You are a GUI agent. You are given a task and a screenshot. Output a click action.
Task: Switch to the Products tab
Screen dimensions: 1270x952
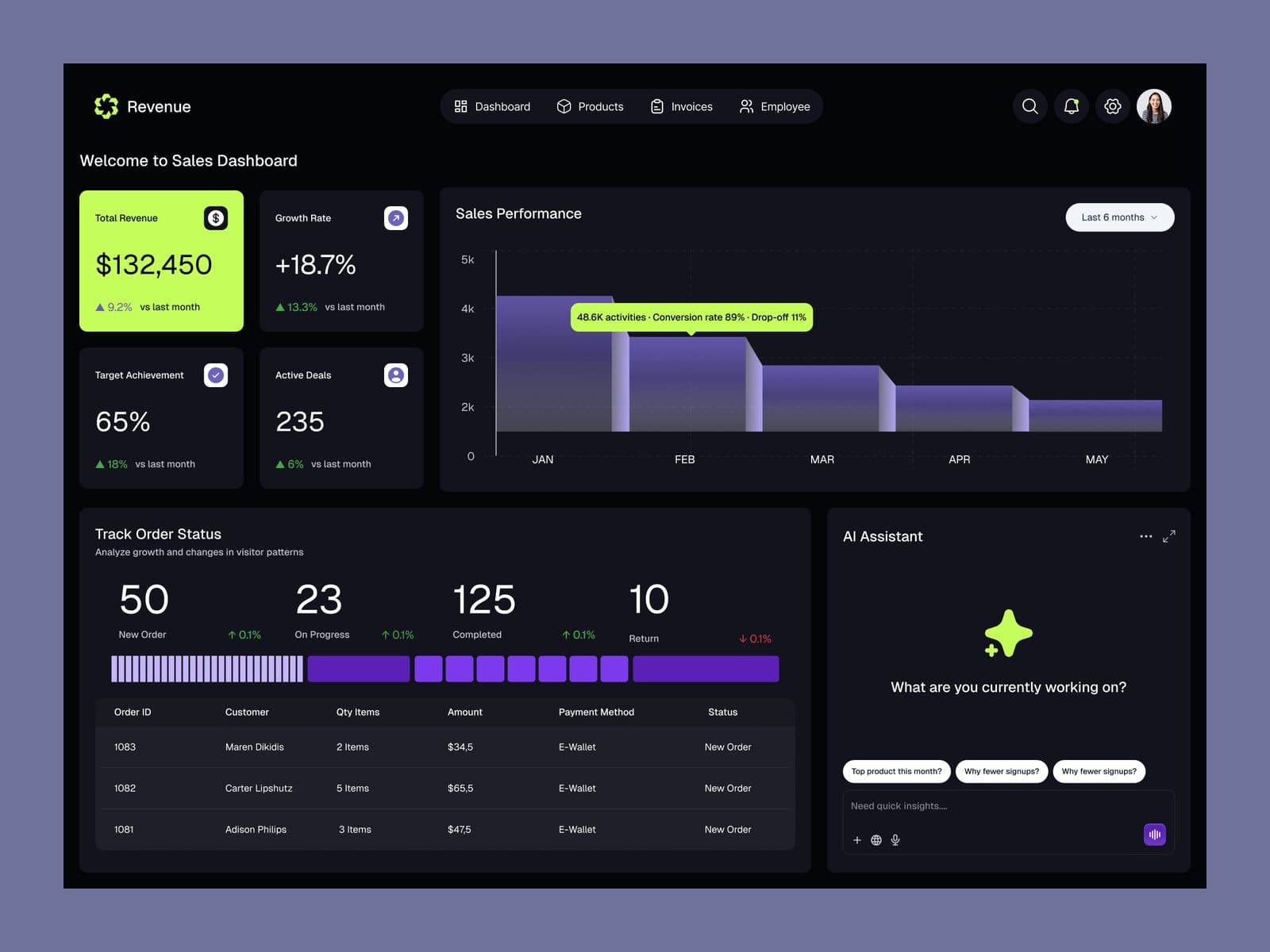point(591,106)
